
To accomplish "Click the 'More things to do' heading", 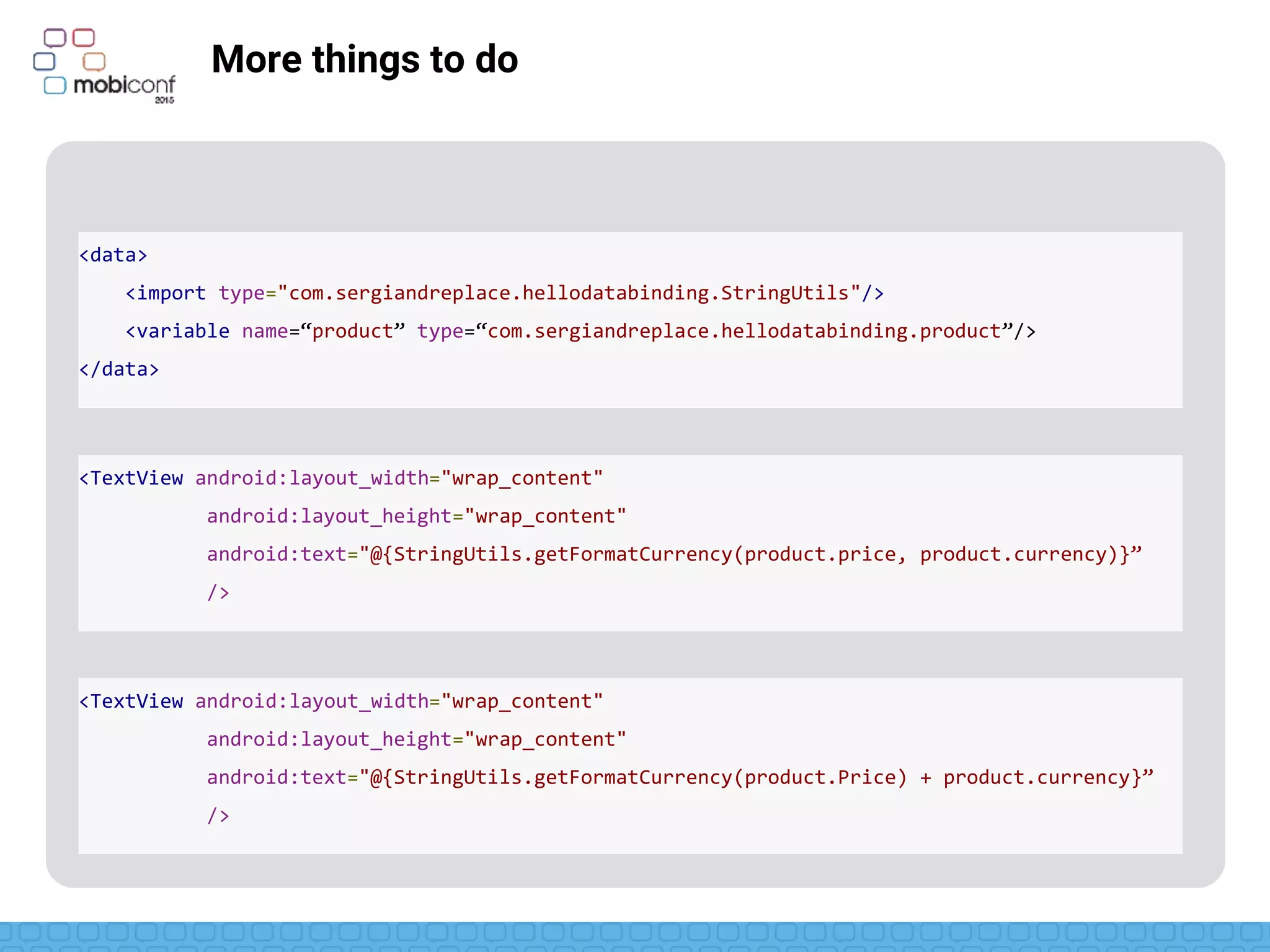I will click(x=365, y=59).
